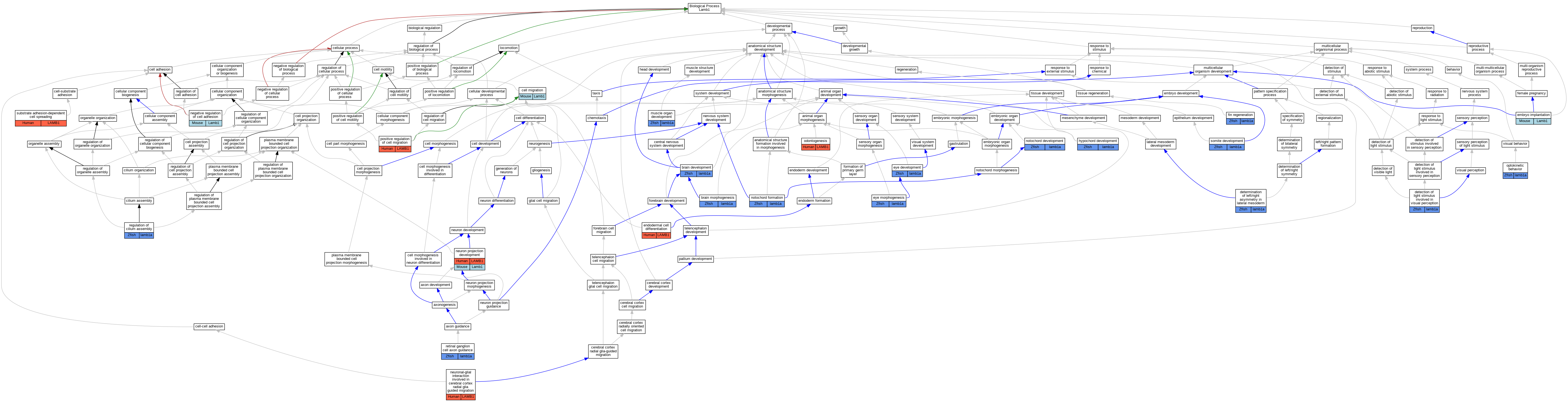Screen dimensions: 1568x403
Task: Select the 'odontogenesis' node label
Action: [x=816, y=141]
